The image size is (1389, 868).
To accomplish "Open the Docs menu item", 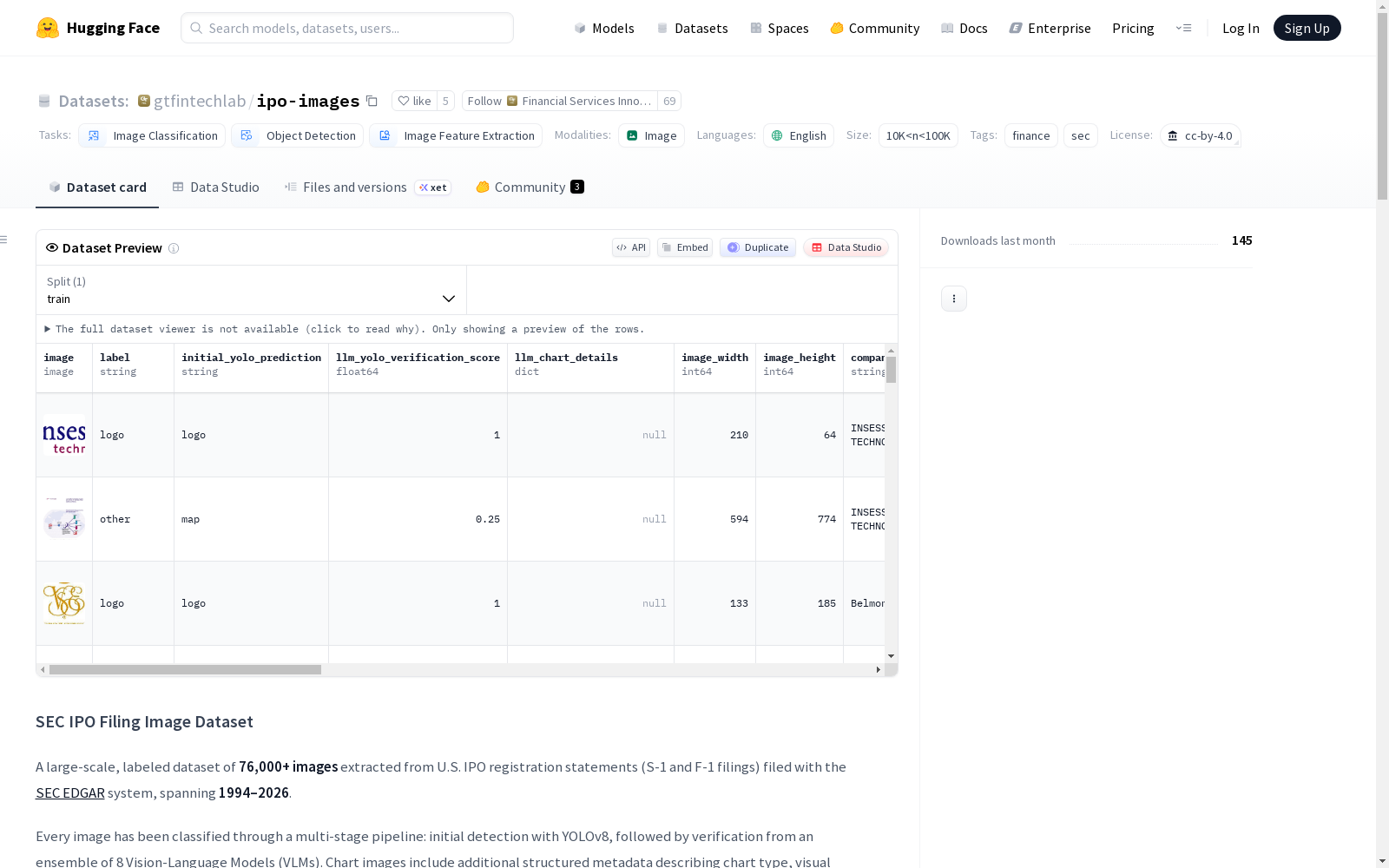I will point(964,28).
